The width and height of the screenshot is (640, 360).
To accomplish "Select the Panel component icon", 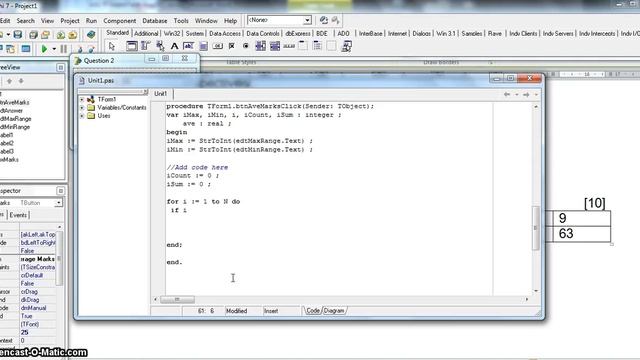I will click(331, 46).
